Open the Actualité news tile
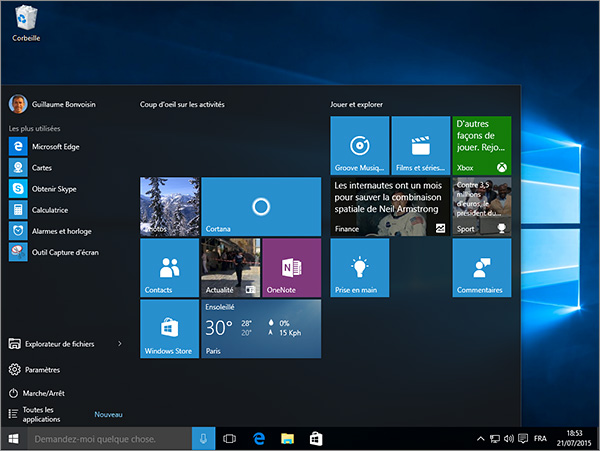This screenshot has width=600, height=451. click(231, 267)
